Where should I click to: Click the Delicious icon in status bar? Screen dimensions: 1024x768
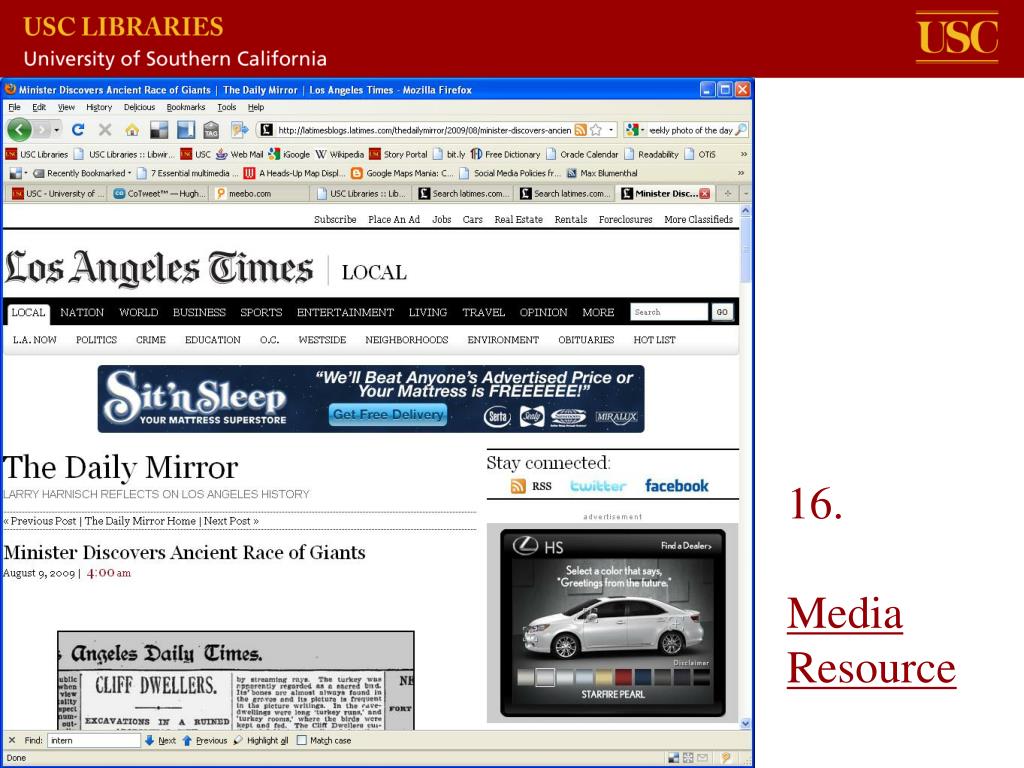(x=674, y=758)
